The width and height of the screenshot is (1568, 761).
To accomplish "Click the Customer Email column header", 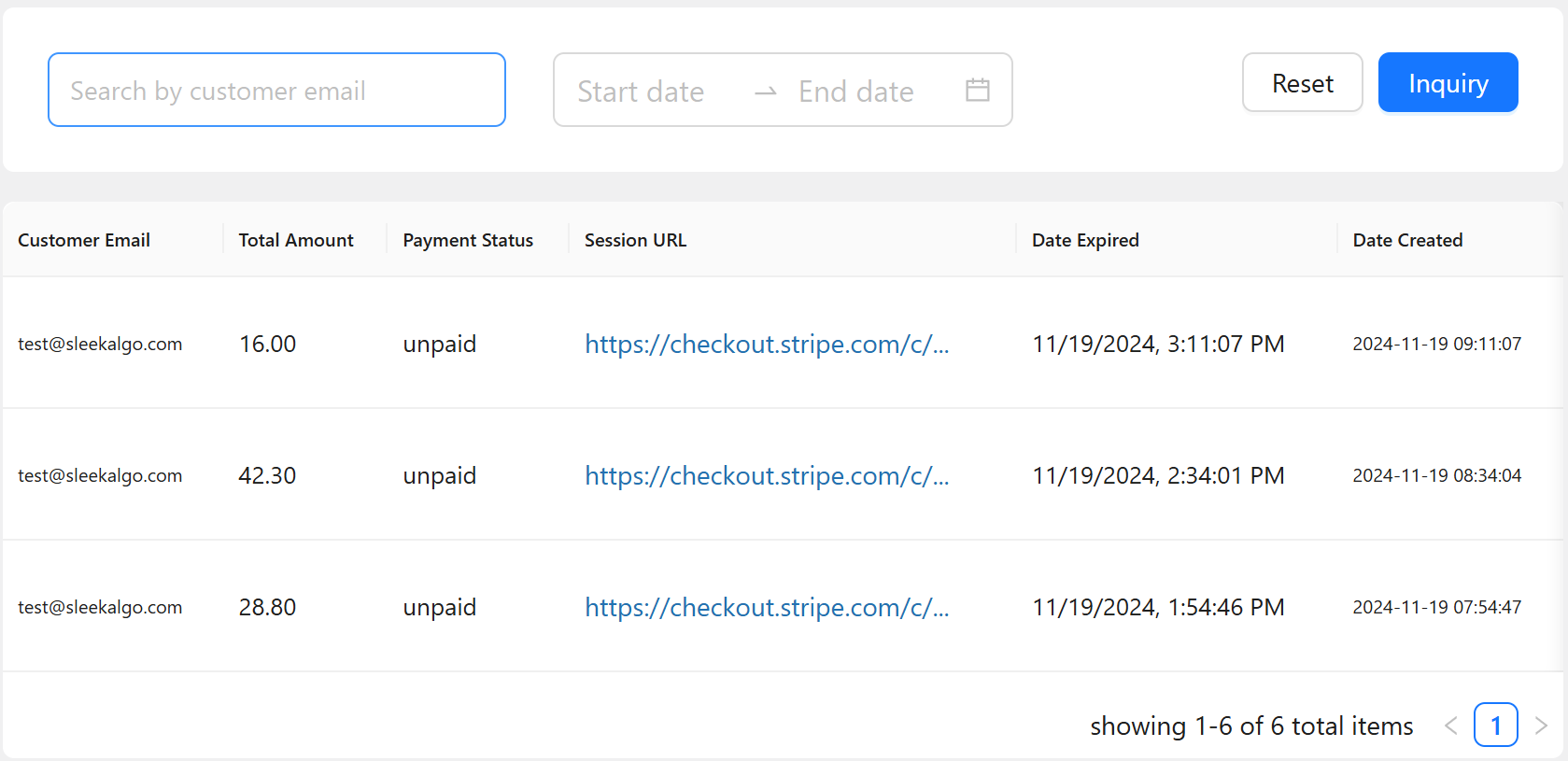I will coord(84,240).
